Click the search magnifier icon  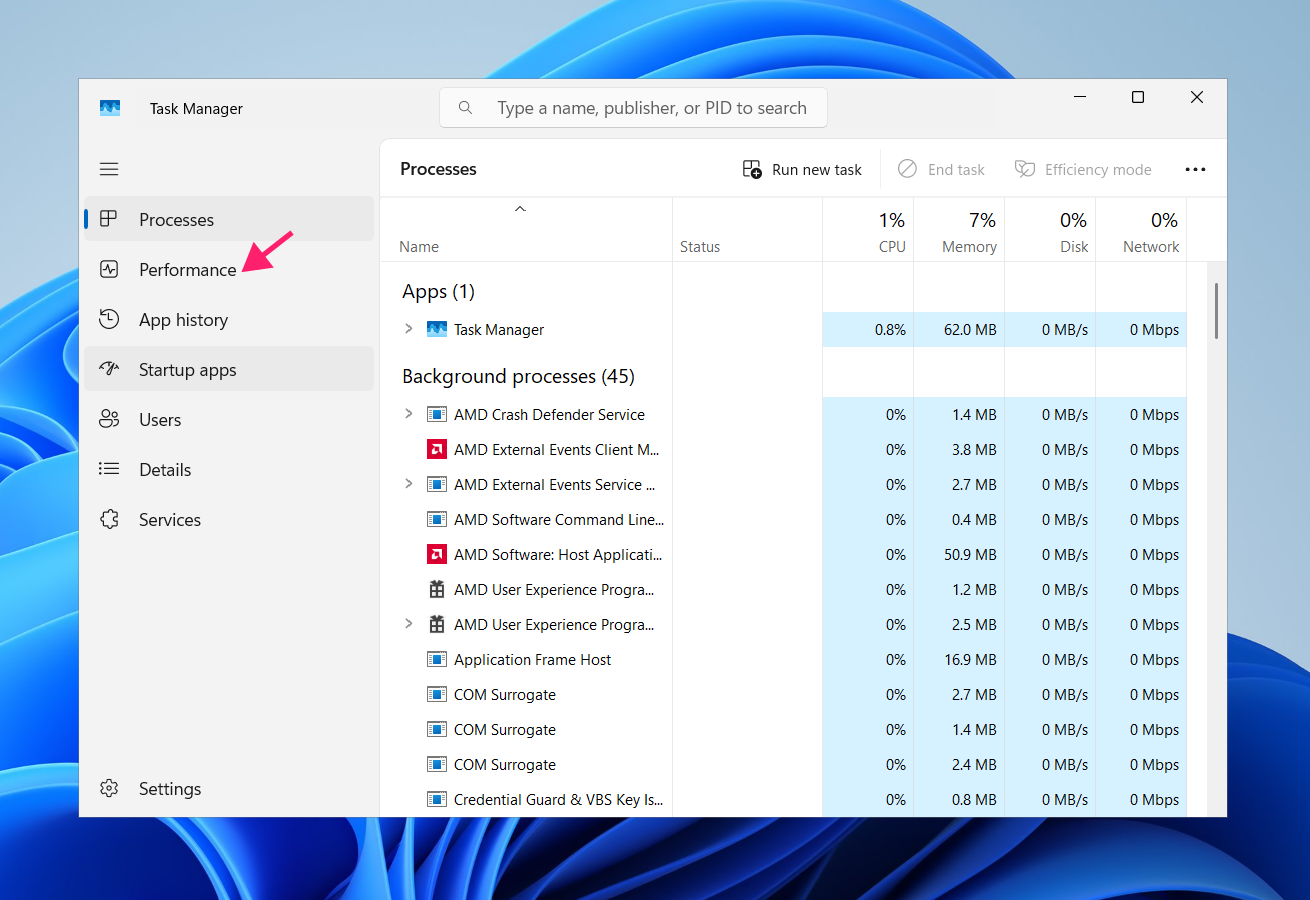click(x=465, y=108)
